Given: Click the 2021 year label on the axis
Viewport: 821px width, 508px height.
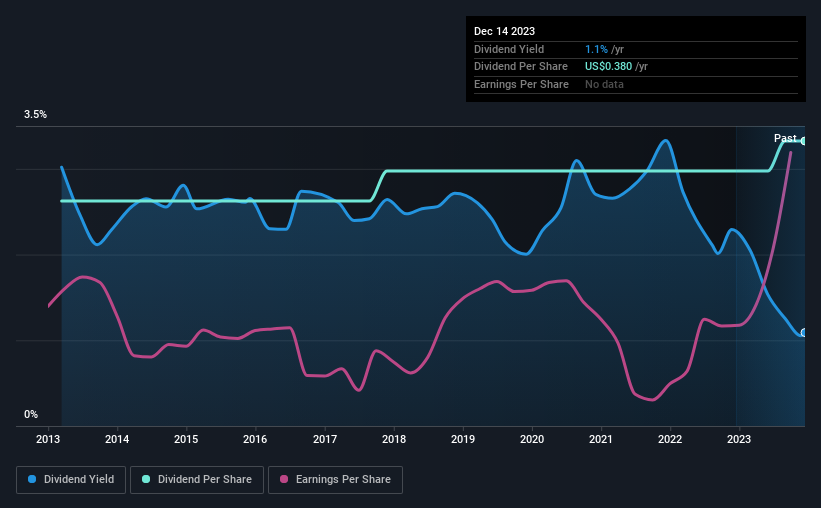Looking at the screenshot, I should point(601,439).
